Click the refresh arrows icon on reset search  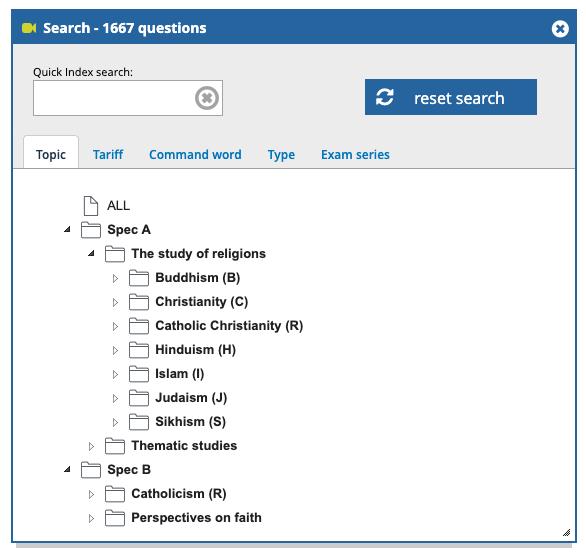[x=385, y=97]
